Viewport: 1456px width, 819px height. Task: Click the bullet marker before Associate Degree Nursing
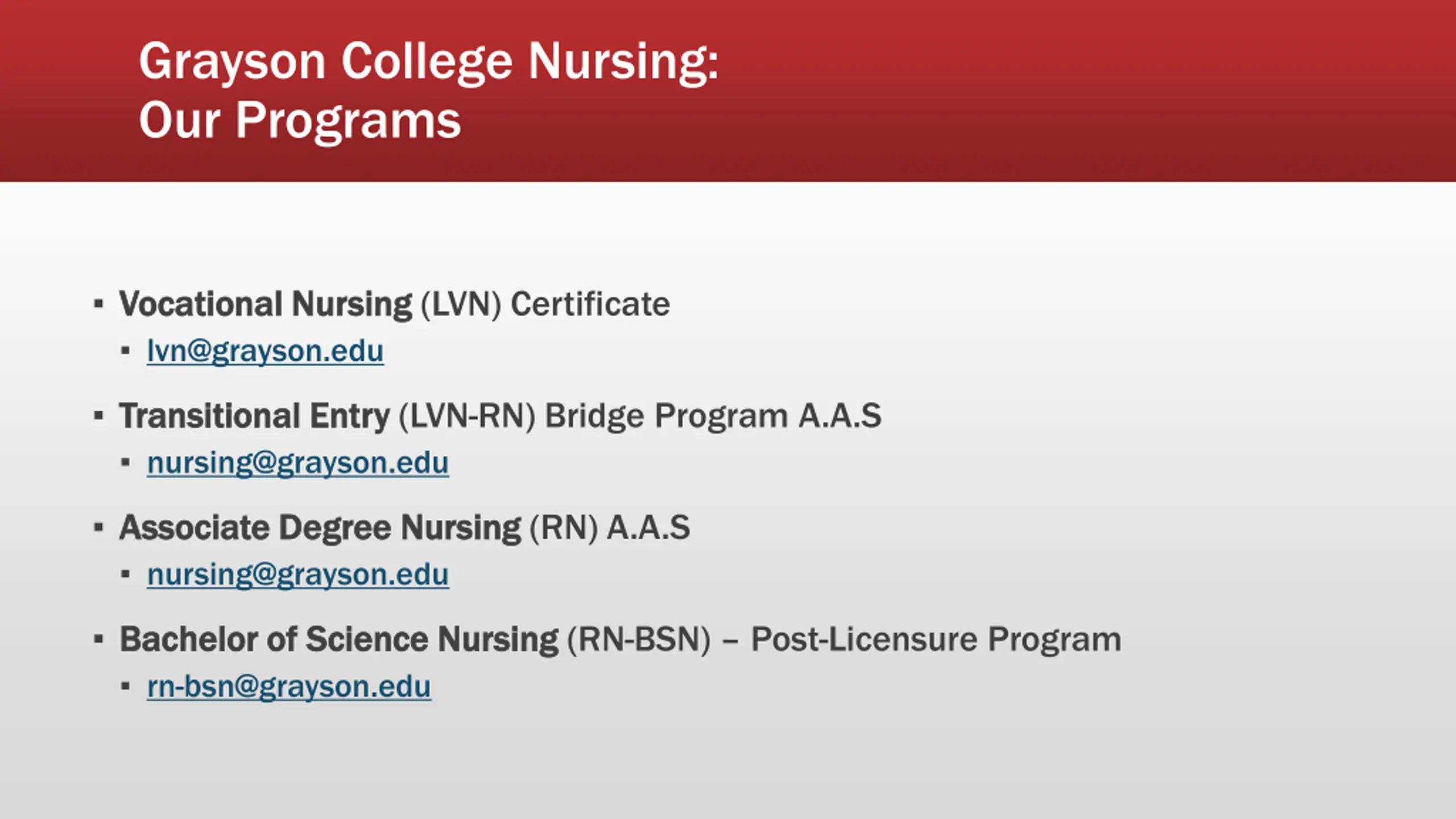tap(98, 528)
